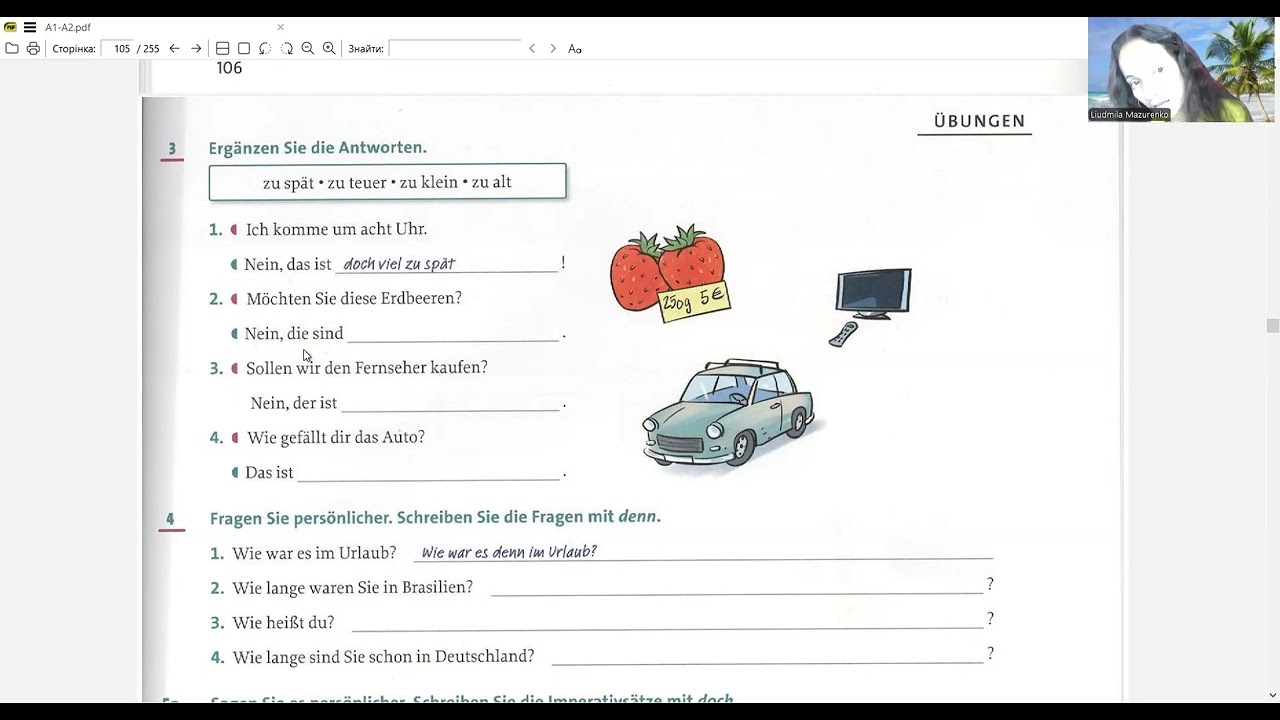Click 'Wie gefällt dir das Auto?'
The width and height of the screenshot is (1280, 720).
[336, 437]
